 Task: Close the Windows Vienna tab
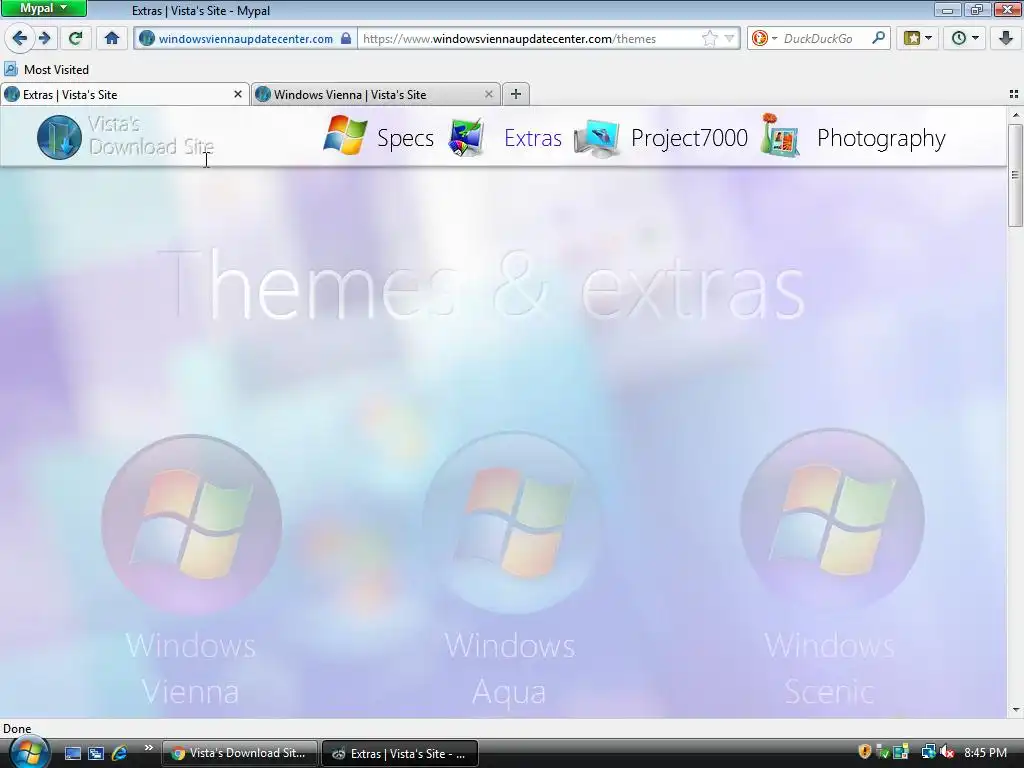[488, 95]
